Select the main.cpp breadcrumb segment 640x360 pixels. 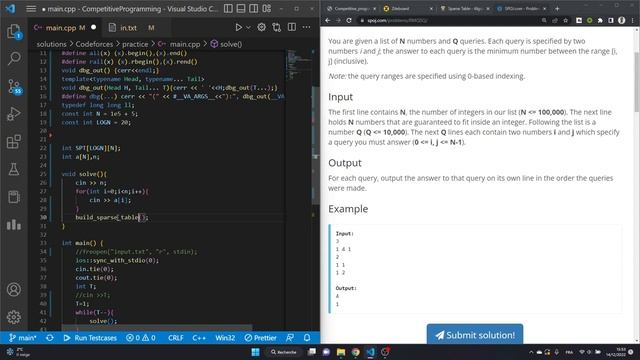click(185, 44)
